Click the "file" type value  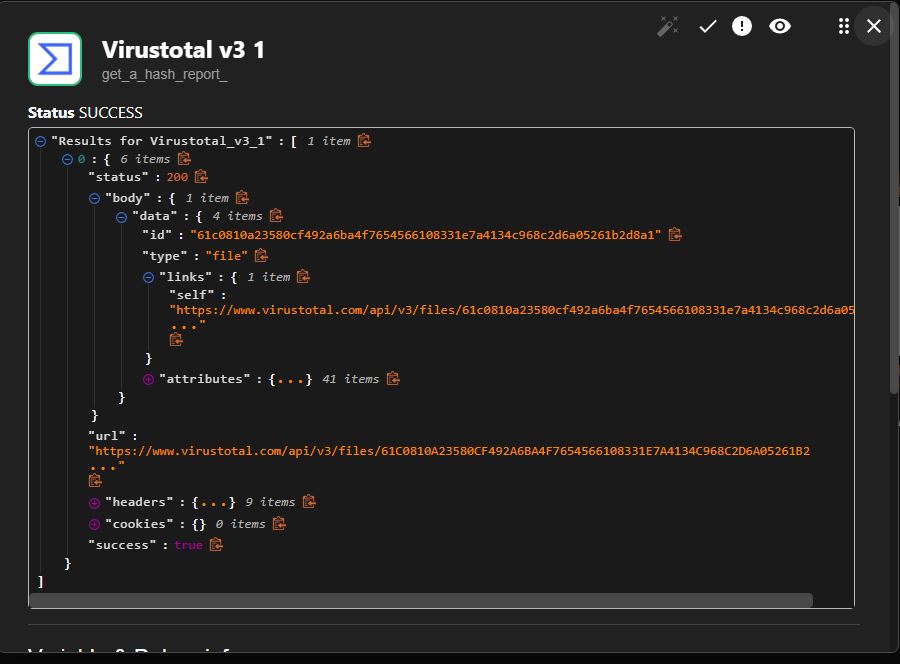(x=227, y=256)
